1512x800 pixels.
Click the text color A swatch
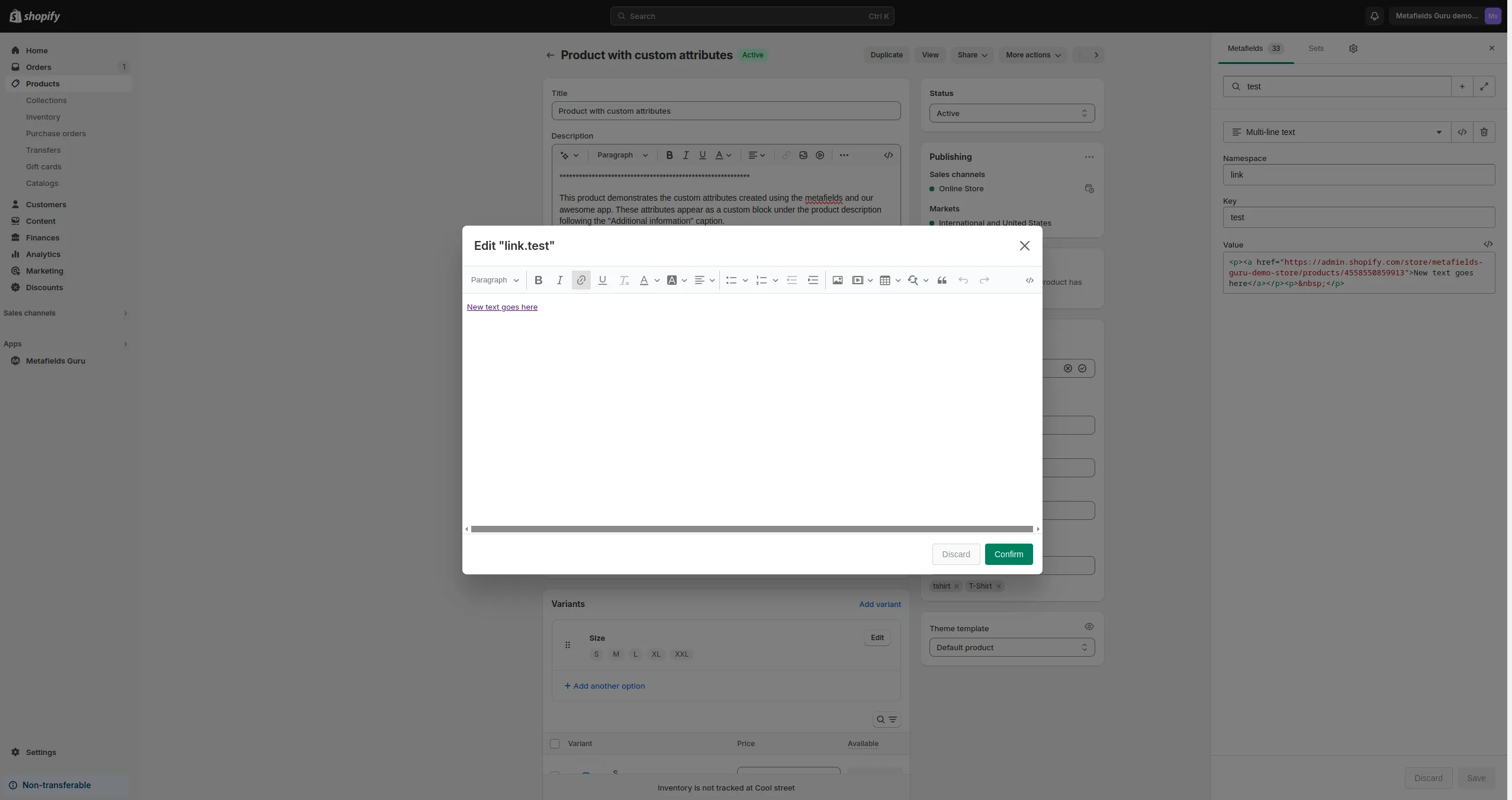(x=644, y=280)
